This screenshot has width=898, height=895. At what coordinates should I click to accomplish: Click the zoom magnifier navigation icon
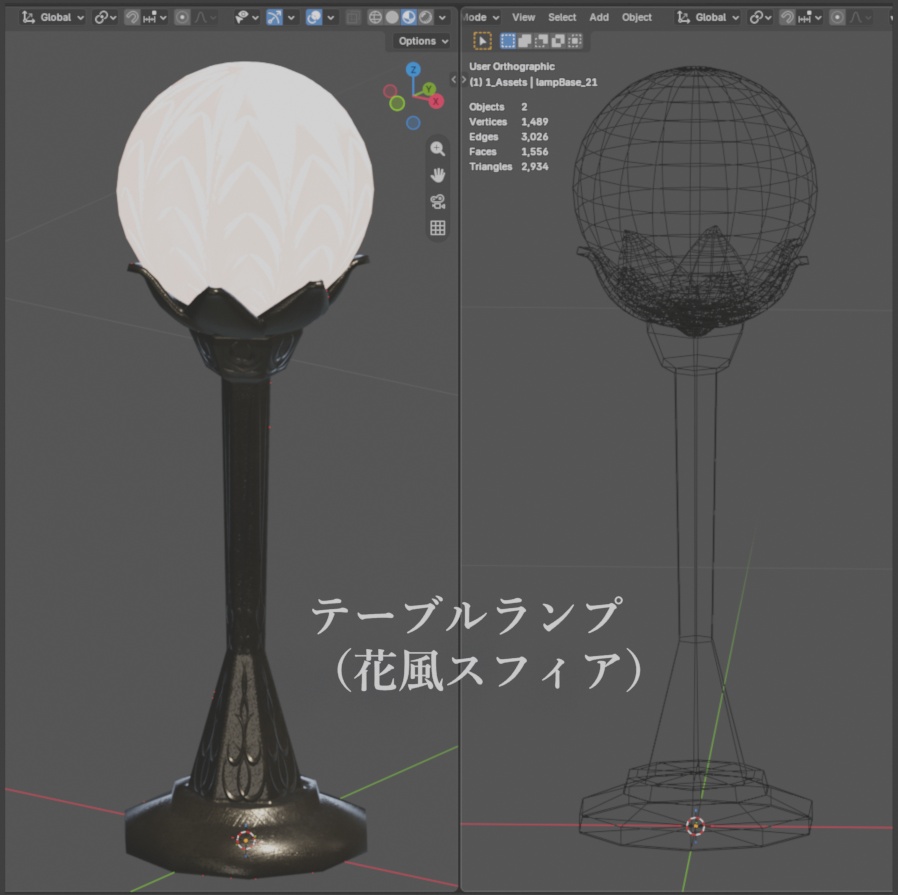tap(438, 149)
